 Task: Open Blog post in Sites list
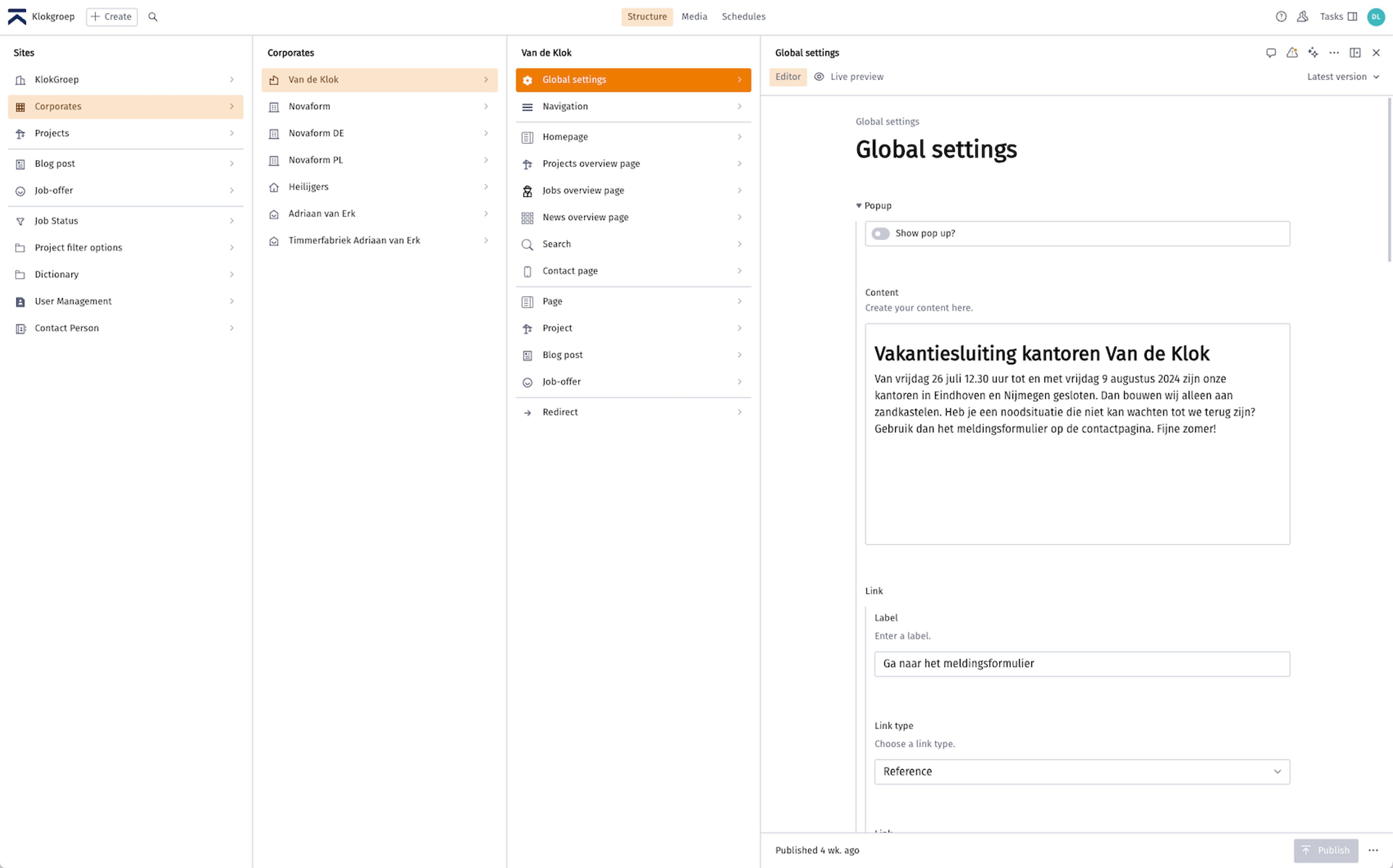pos(126,164)
